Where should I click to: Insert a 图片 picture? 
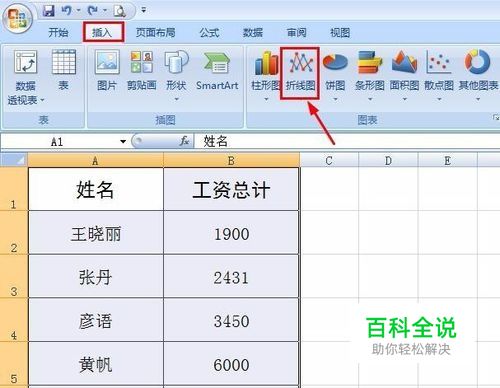107,70
